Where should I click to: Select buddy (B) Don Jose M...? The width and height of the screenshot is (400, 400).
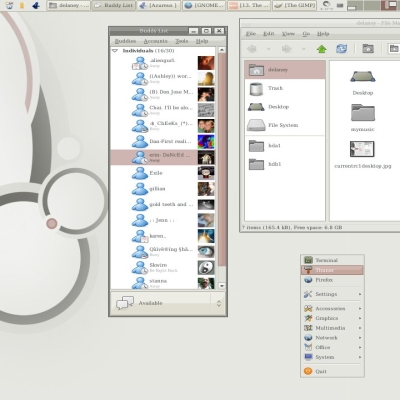tap(163, 94)
